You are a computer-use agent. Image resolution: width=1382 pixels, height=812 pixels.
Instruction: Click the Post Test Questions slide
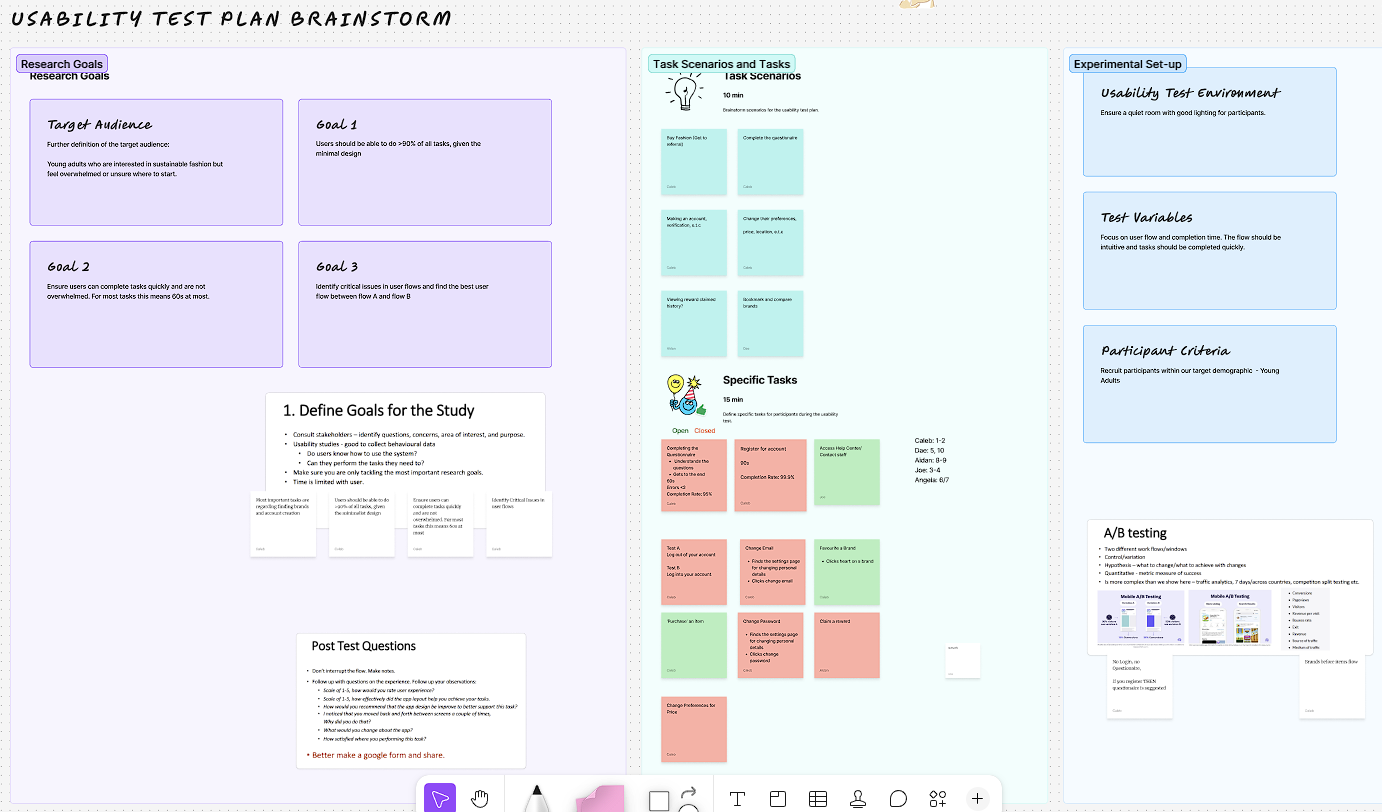(411, 700)
